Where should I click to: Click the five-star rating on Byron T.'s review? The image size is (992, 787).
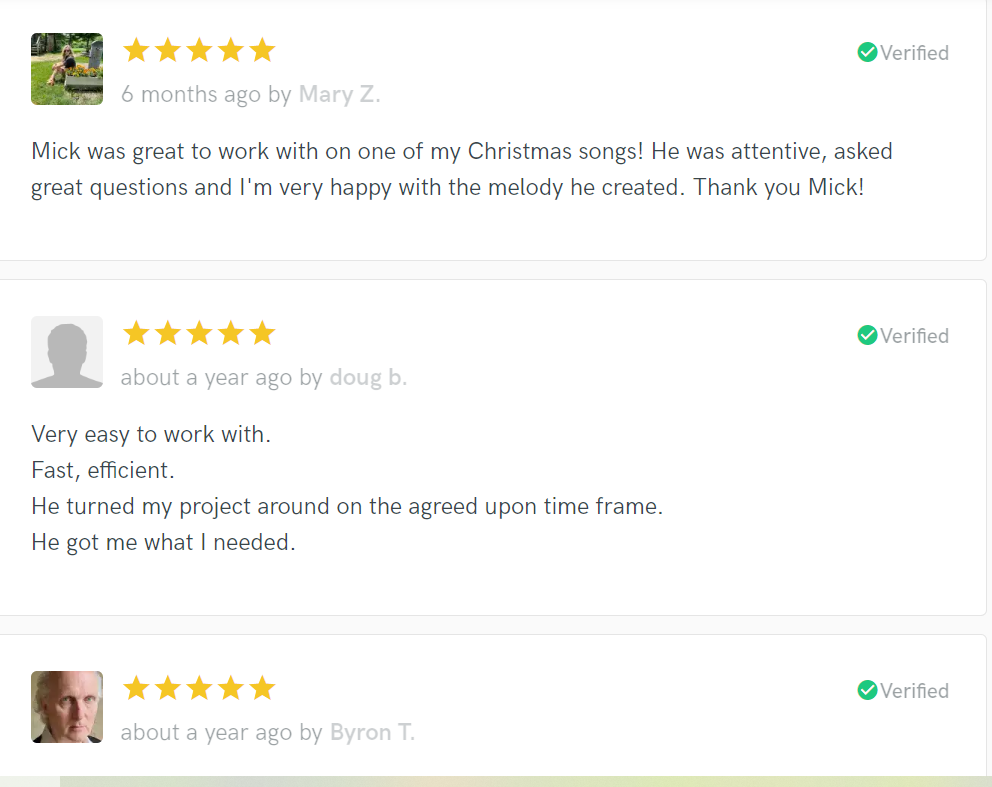click(x=199, y=688)
